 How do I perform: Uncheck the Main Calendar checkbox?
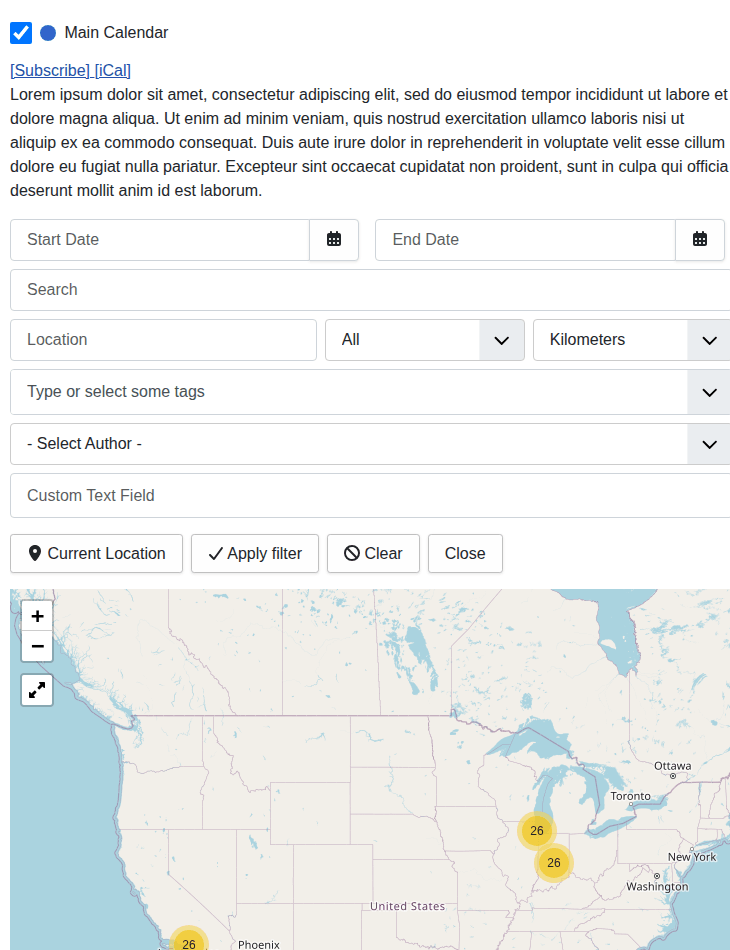coord(21,33)
